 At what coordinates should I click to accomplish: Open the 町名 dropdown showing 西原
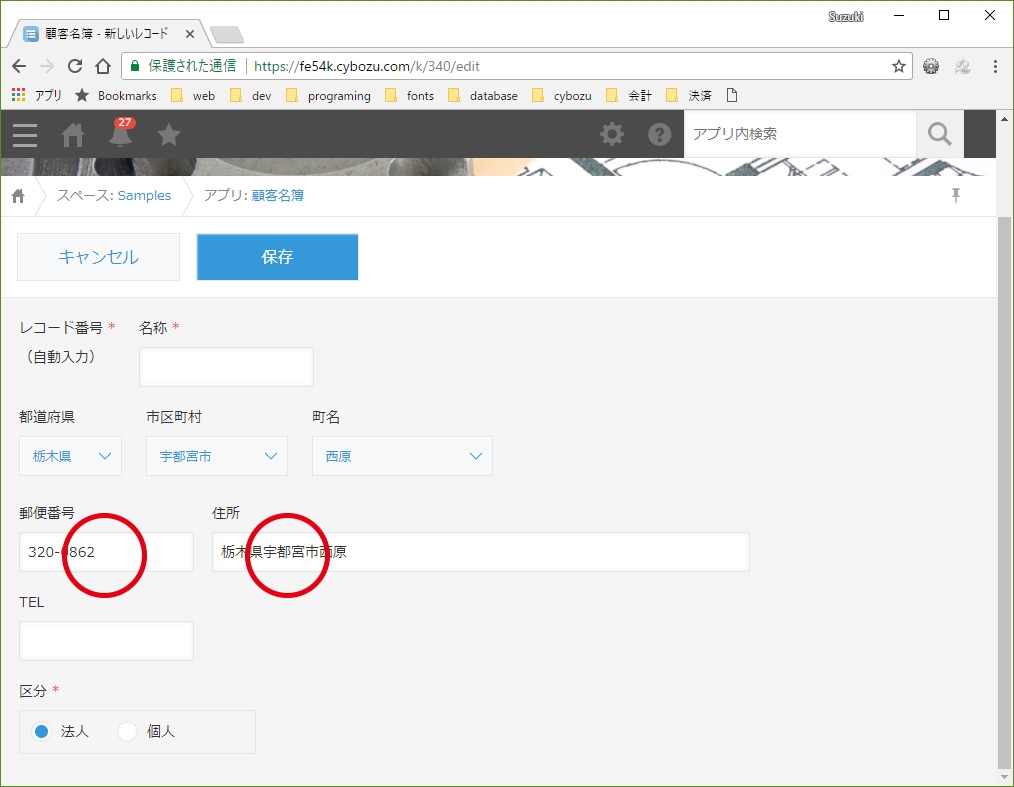pos(402,456)
